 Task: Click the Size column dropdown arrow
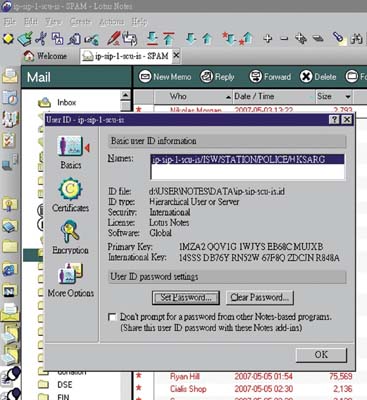click(348, 97)
